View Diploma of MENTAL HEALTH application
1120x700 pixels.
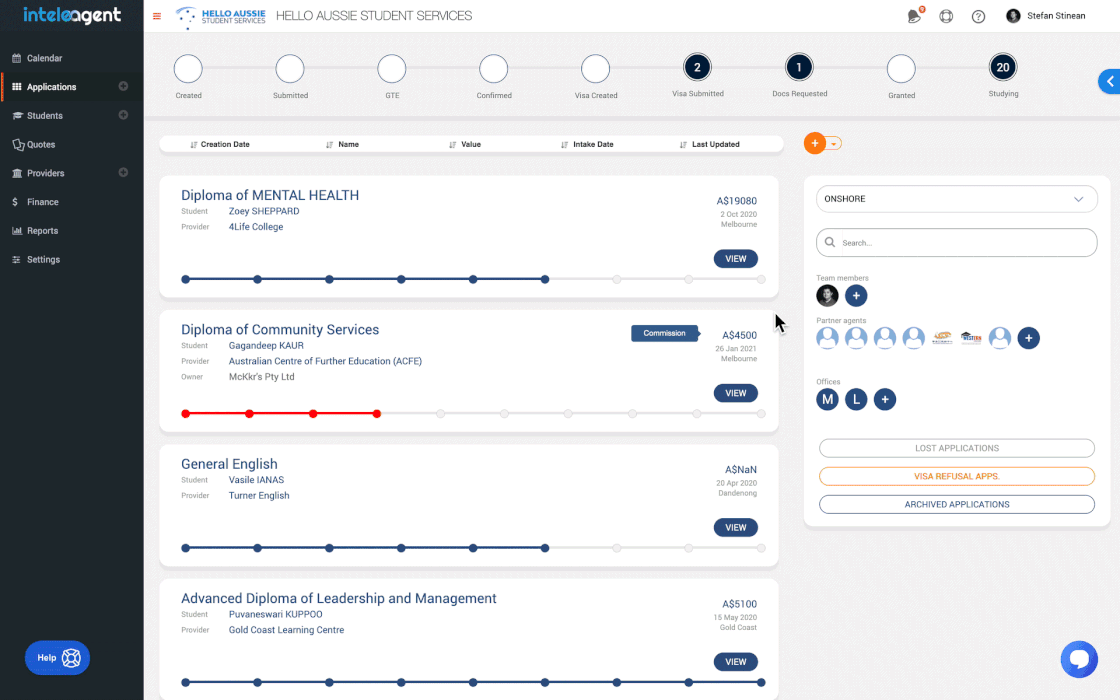pyautogui.click(x=736, y=259)
